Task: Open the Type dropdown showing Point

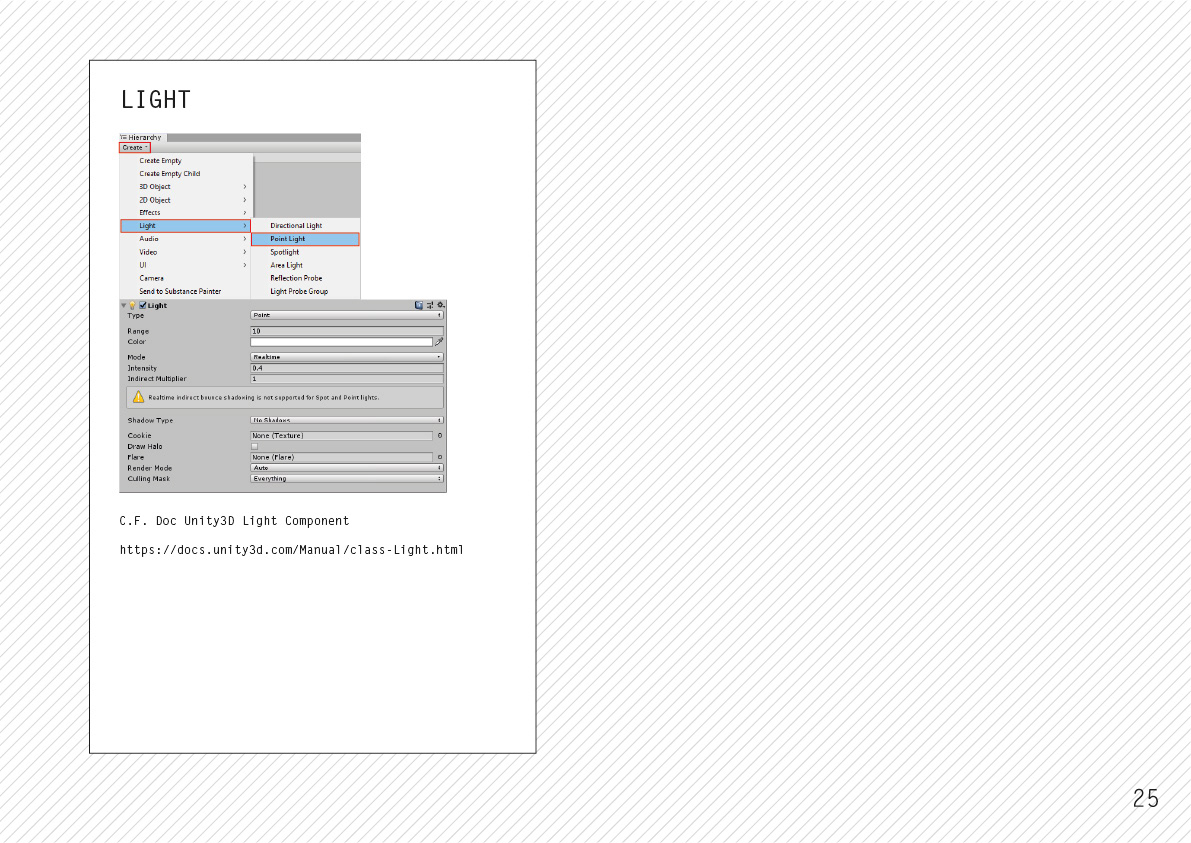Action: [347, 315]
